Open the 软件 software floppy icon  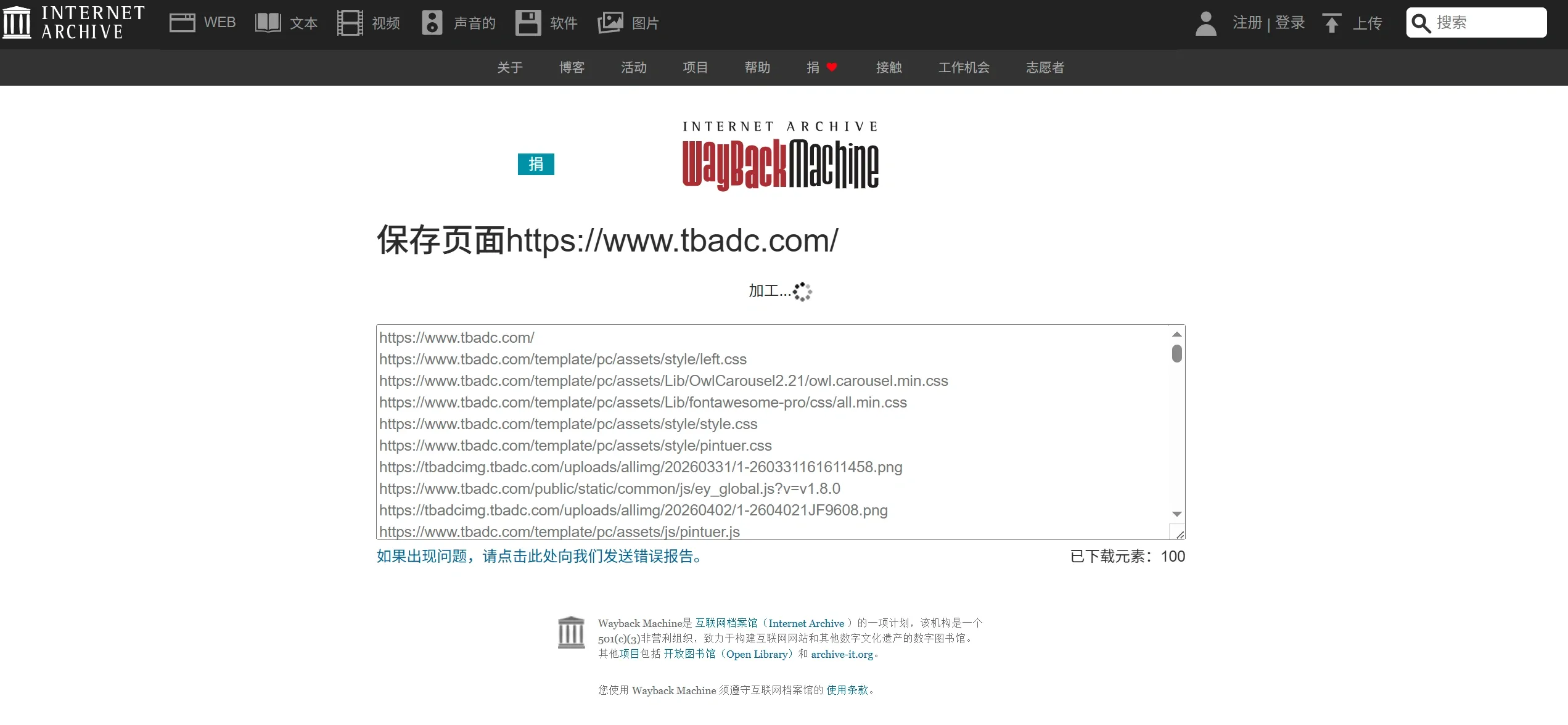pos(528,23)
